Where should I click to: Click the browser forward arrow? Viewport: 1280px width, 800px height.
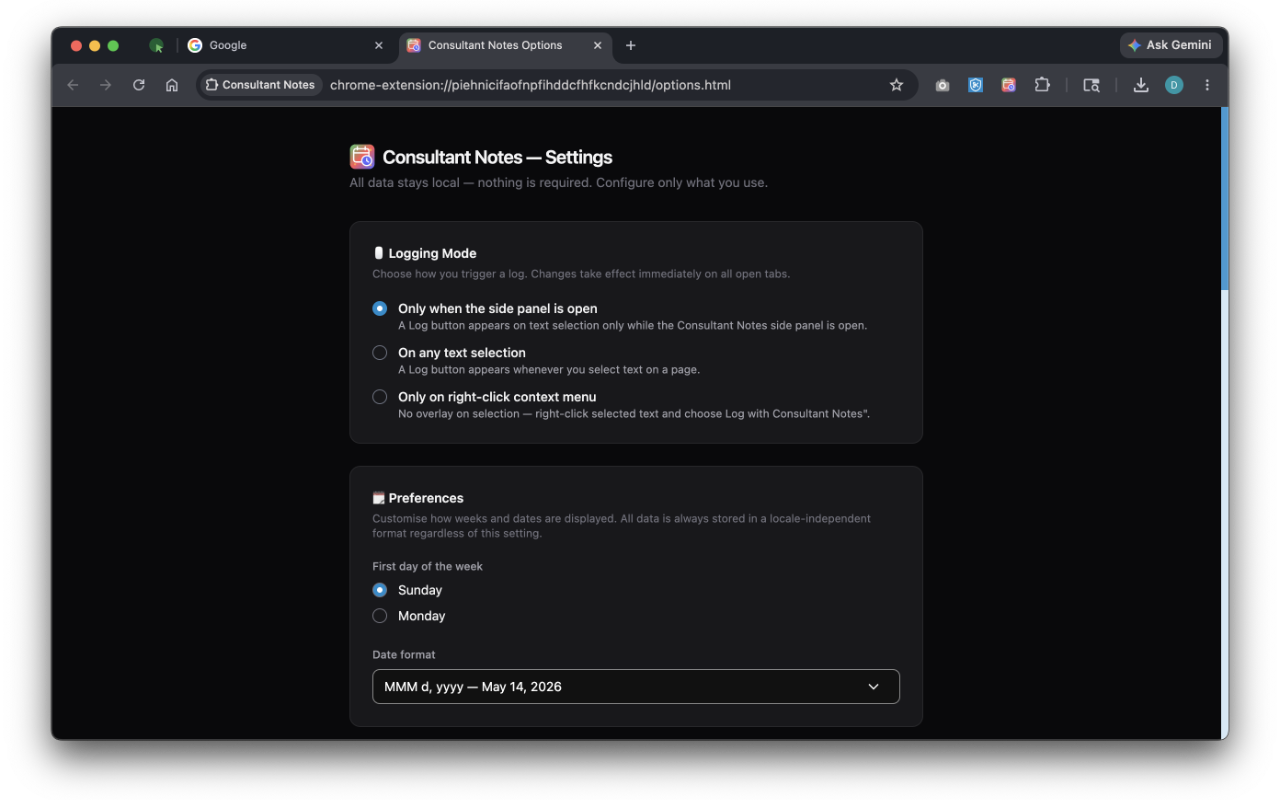[106, 85]
